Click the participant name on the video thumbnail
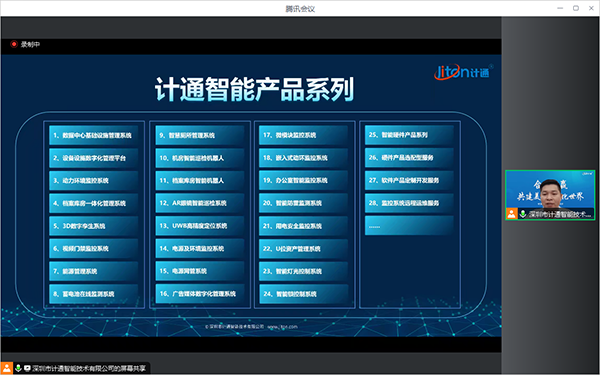600x375 pixels. [559, 214]
